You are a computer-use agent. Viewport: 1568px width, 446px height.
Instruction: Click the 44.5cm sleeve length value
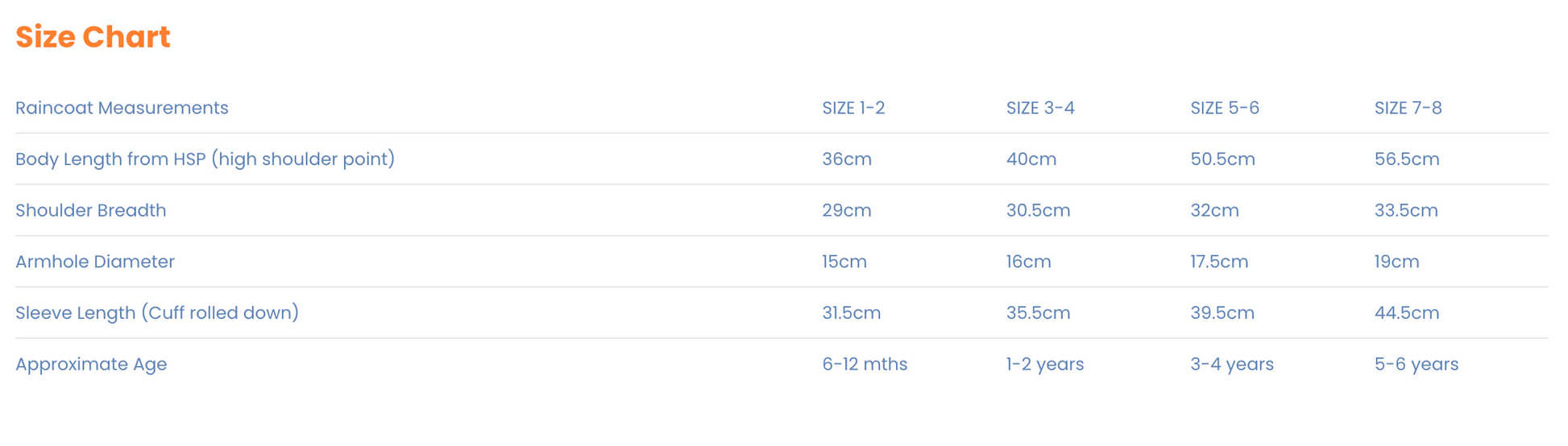click(x=1406, y=312)
